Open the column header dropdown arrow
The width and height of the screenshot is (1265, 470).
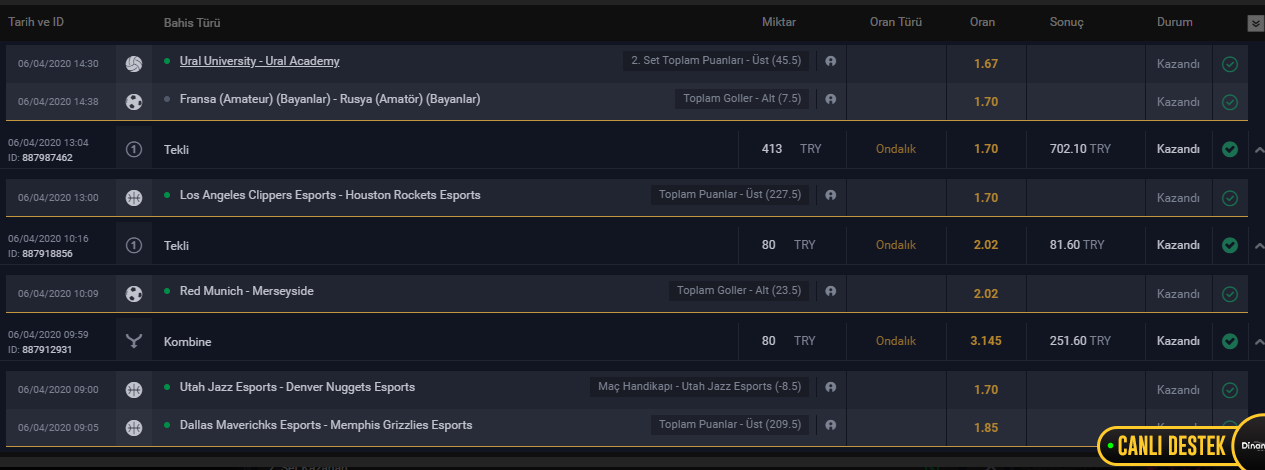coord(1255,24)
